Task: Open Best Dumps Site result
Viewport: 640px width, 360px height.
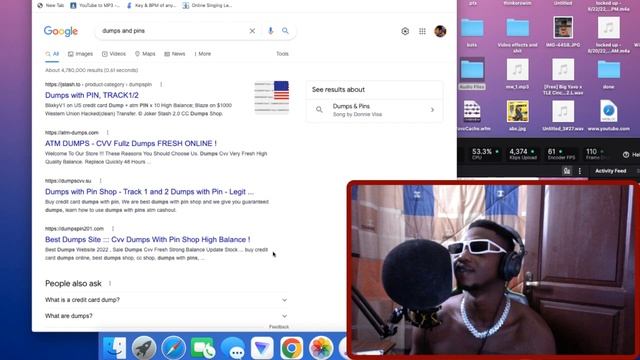Action: coord(147,240)
